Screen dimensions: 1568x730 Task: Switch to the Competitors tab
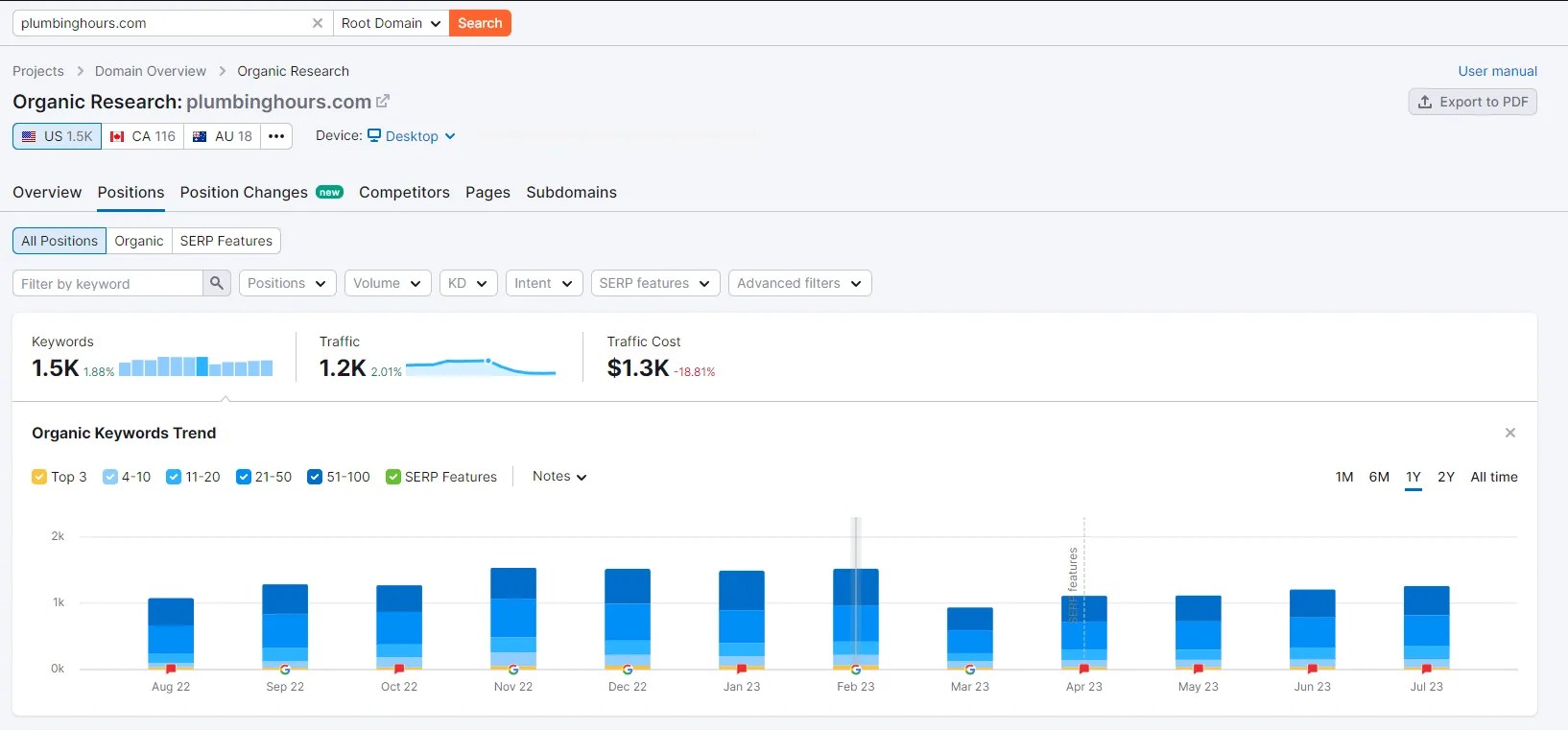404,192
